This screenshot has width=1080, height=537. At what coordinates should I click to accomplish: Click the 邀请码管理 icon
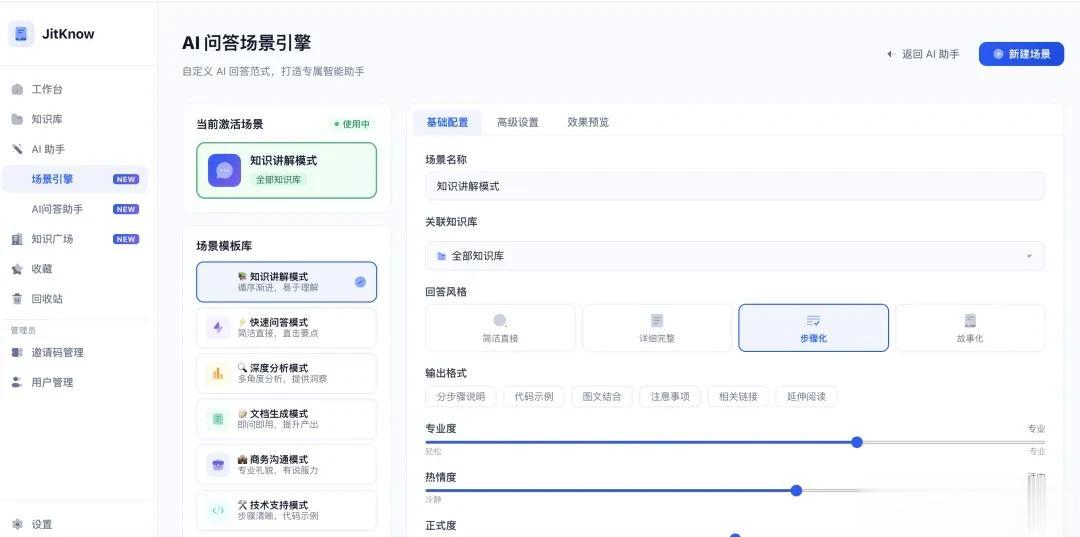point(17,352)
